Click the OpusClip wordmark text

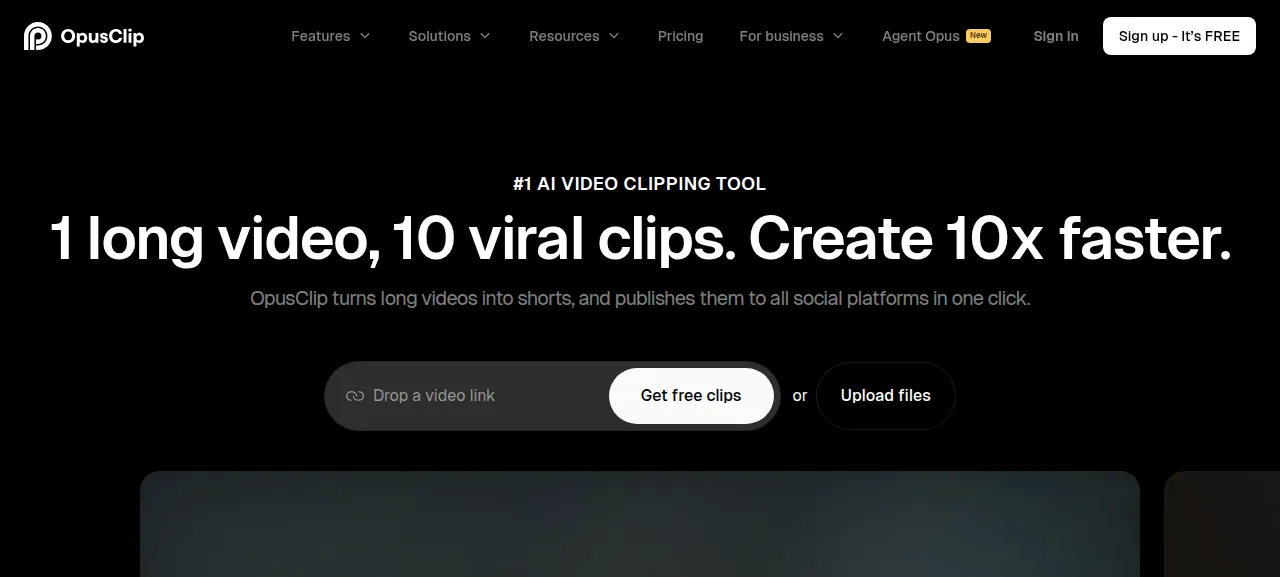(x=102, y=36)
